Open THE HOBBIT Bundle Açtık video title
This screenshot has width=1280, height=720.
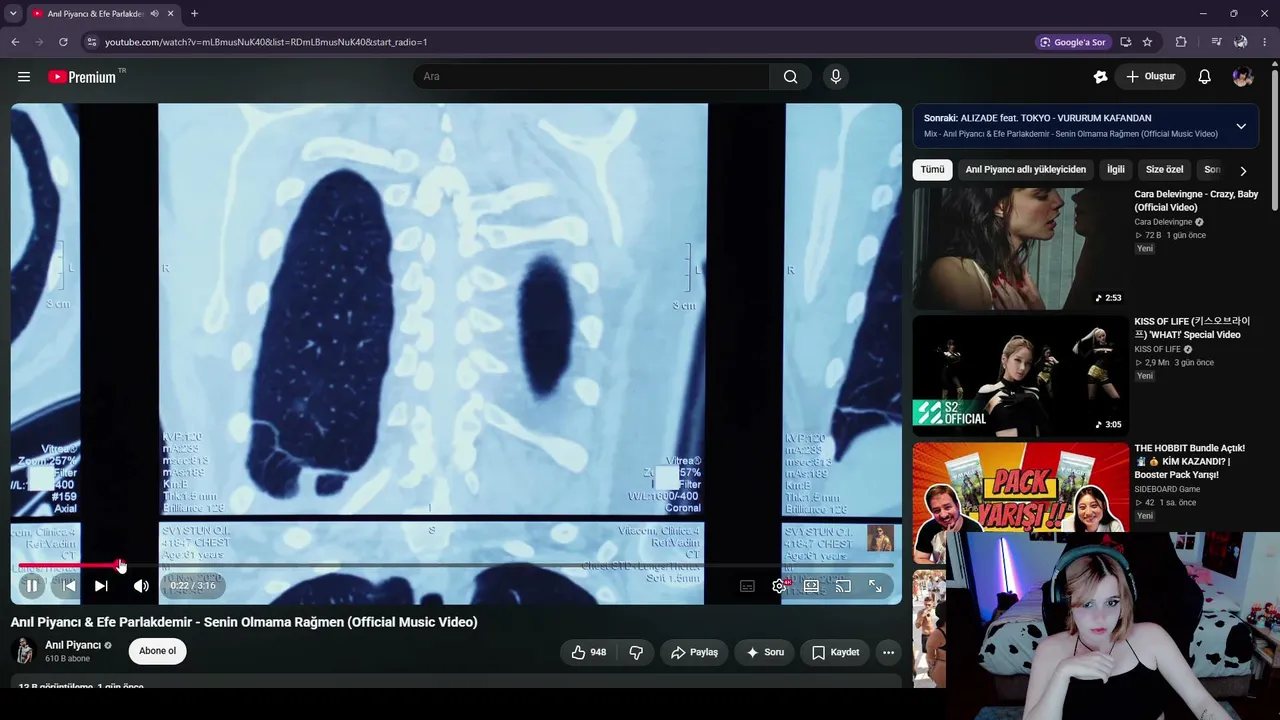click(1190, 462)
